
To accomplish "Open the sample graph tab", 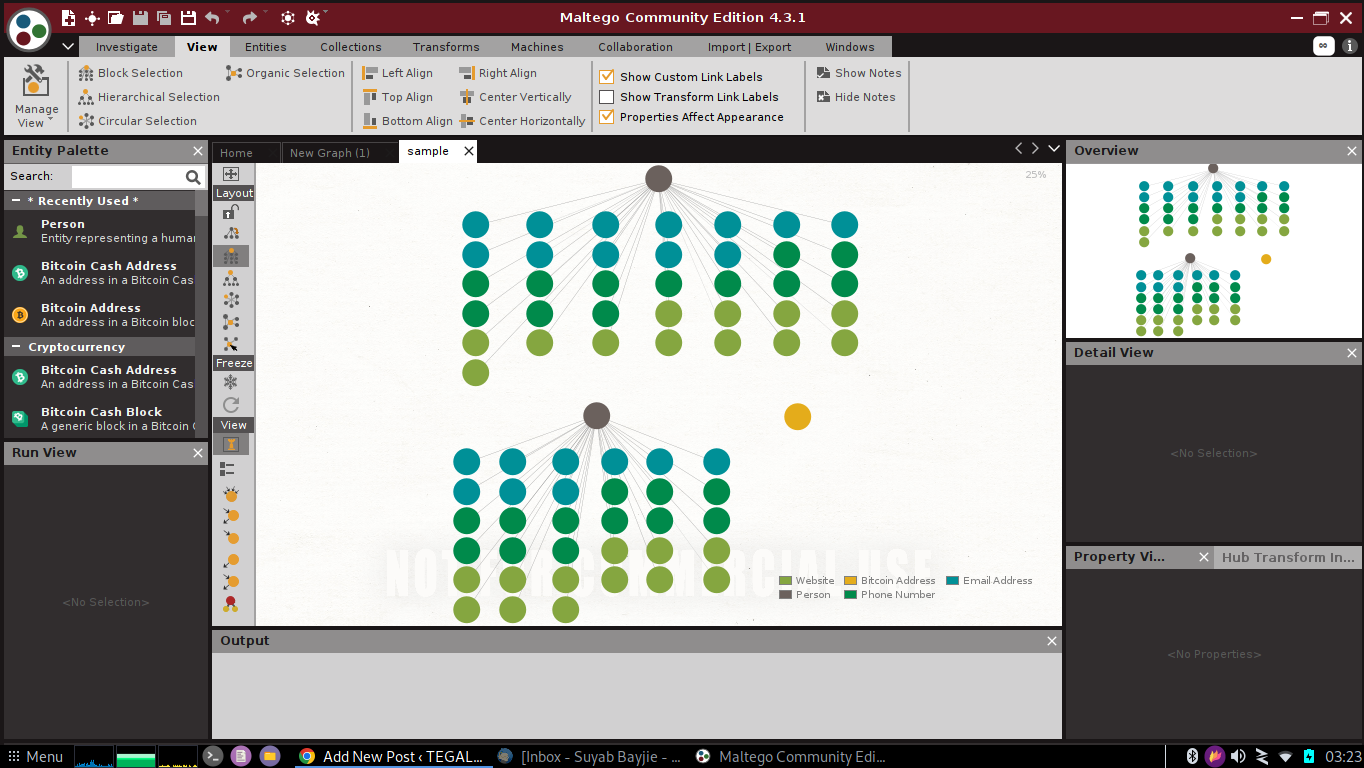I will click(x=428, y=151).
